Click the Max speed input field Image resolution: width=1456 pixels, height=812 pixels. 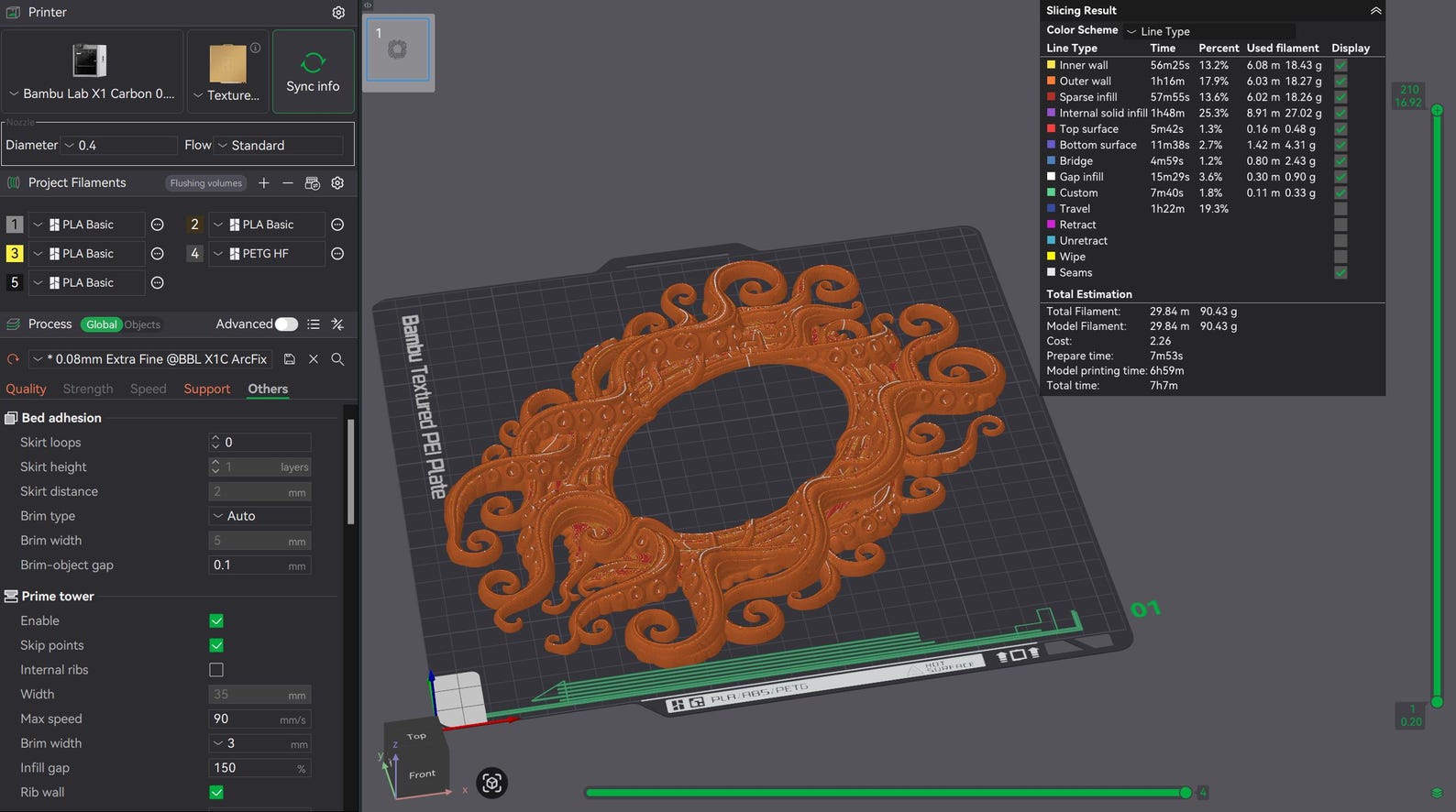260,719
